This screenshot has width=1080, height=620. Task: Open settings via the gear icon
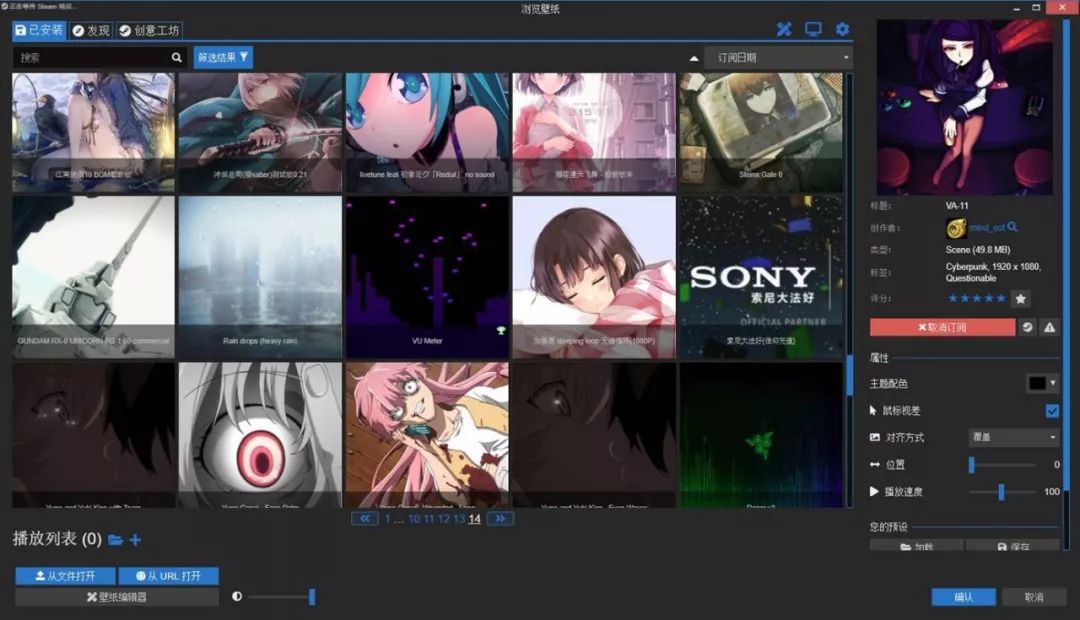842,30
